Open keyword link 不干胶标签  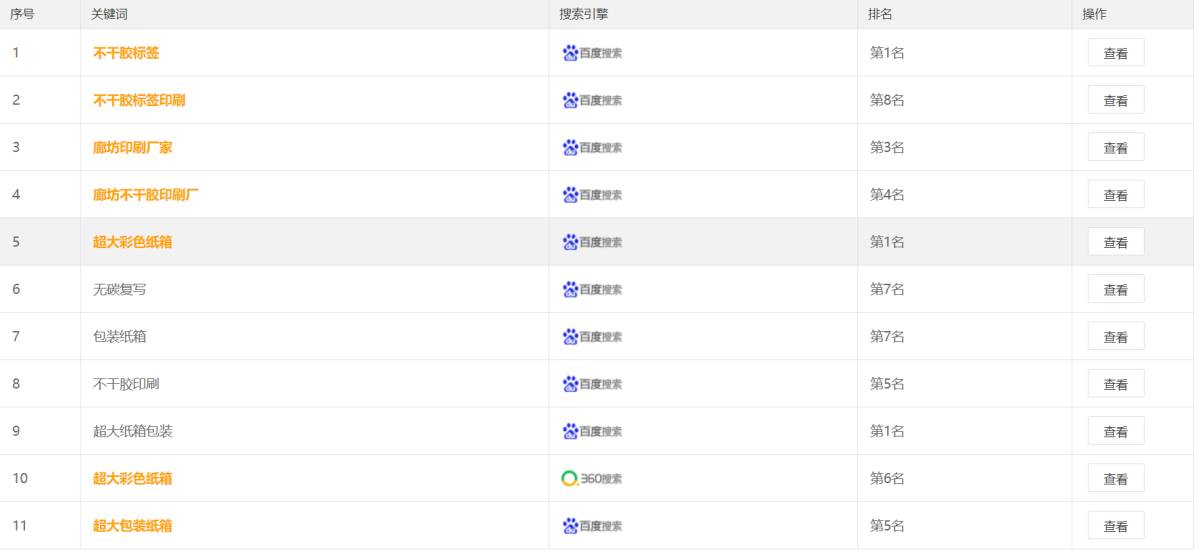pyautogui.click(x=126, y=53)
